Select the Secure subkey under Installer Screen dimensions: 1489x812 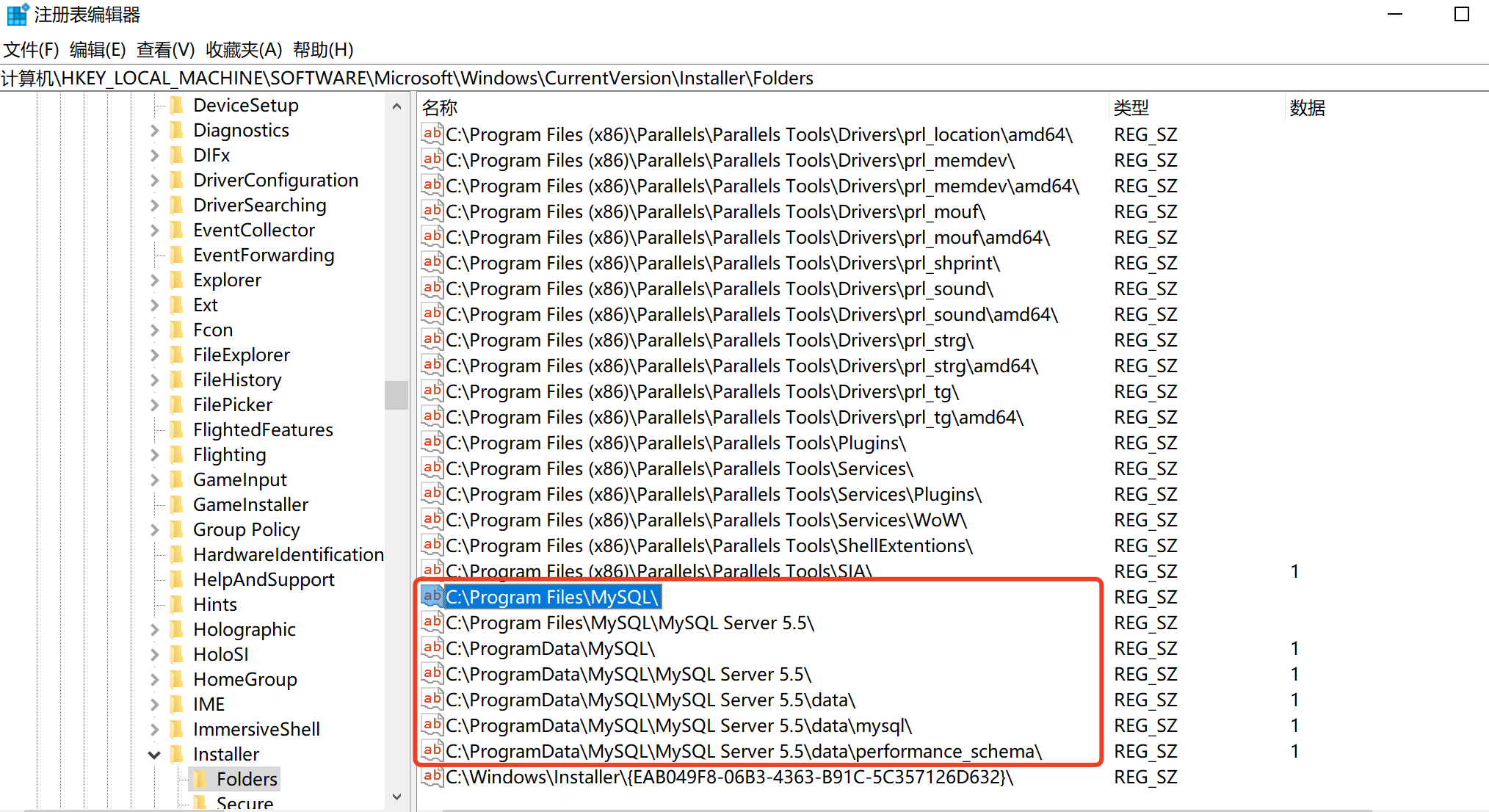[x=244, y=803]
